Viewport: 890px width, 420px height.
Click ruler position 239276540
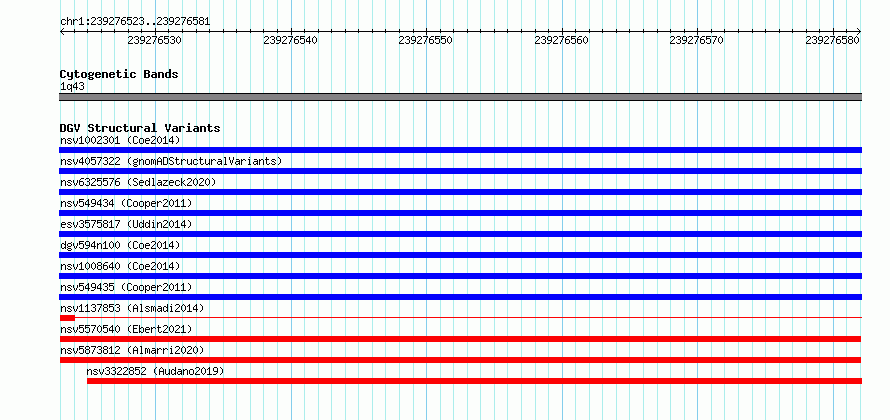coord(291,40)
